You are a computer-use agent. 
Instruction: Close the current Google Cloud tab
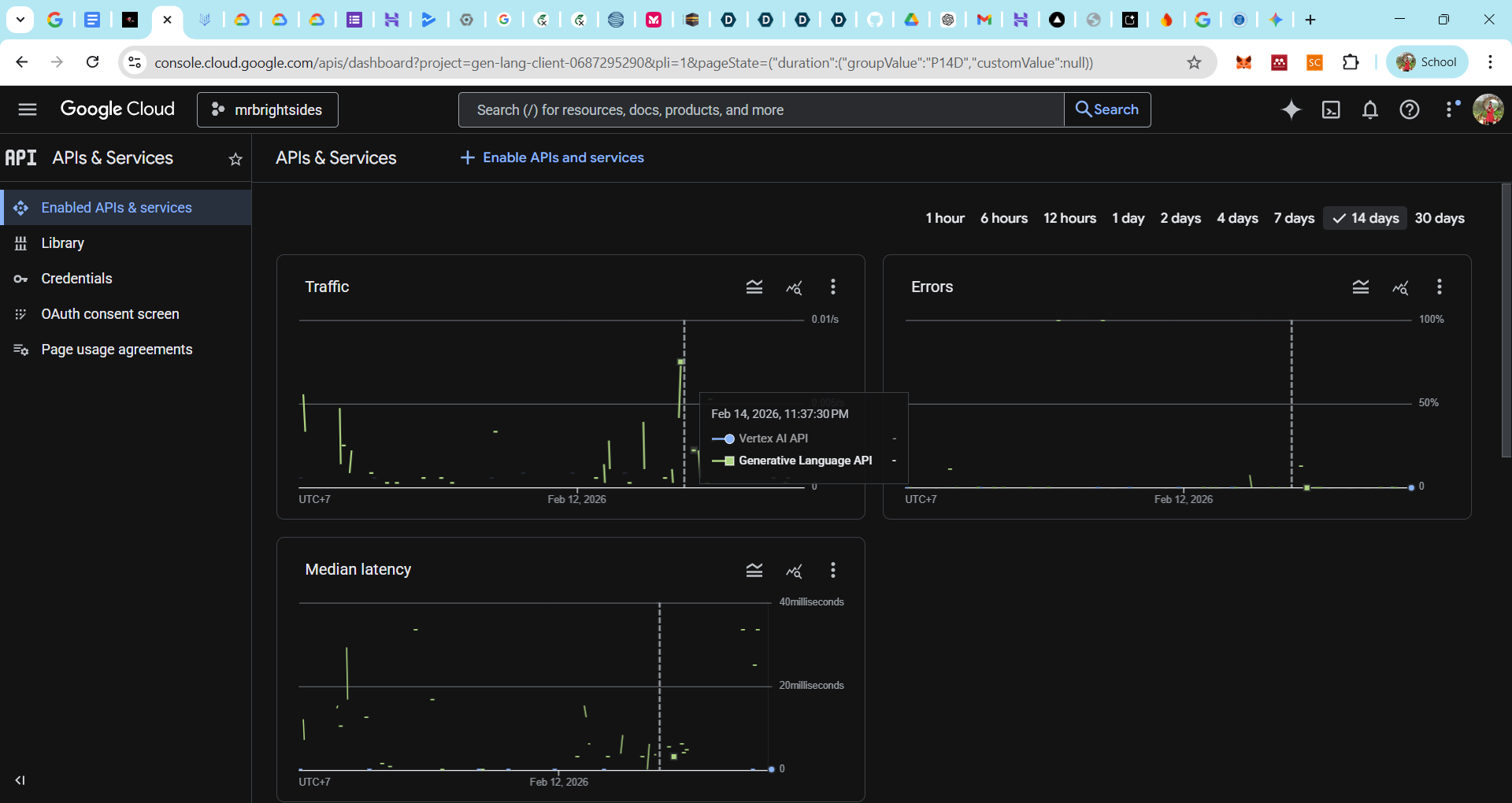(167, 20)
